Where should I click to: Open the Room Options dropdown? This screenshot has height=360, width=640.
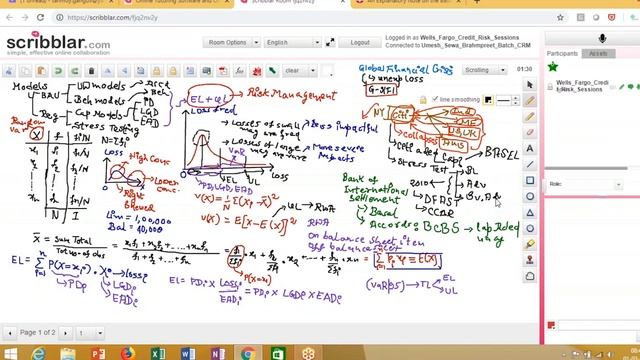[231, 42]
